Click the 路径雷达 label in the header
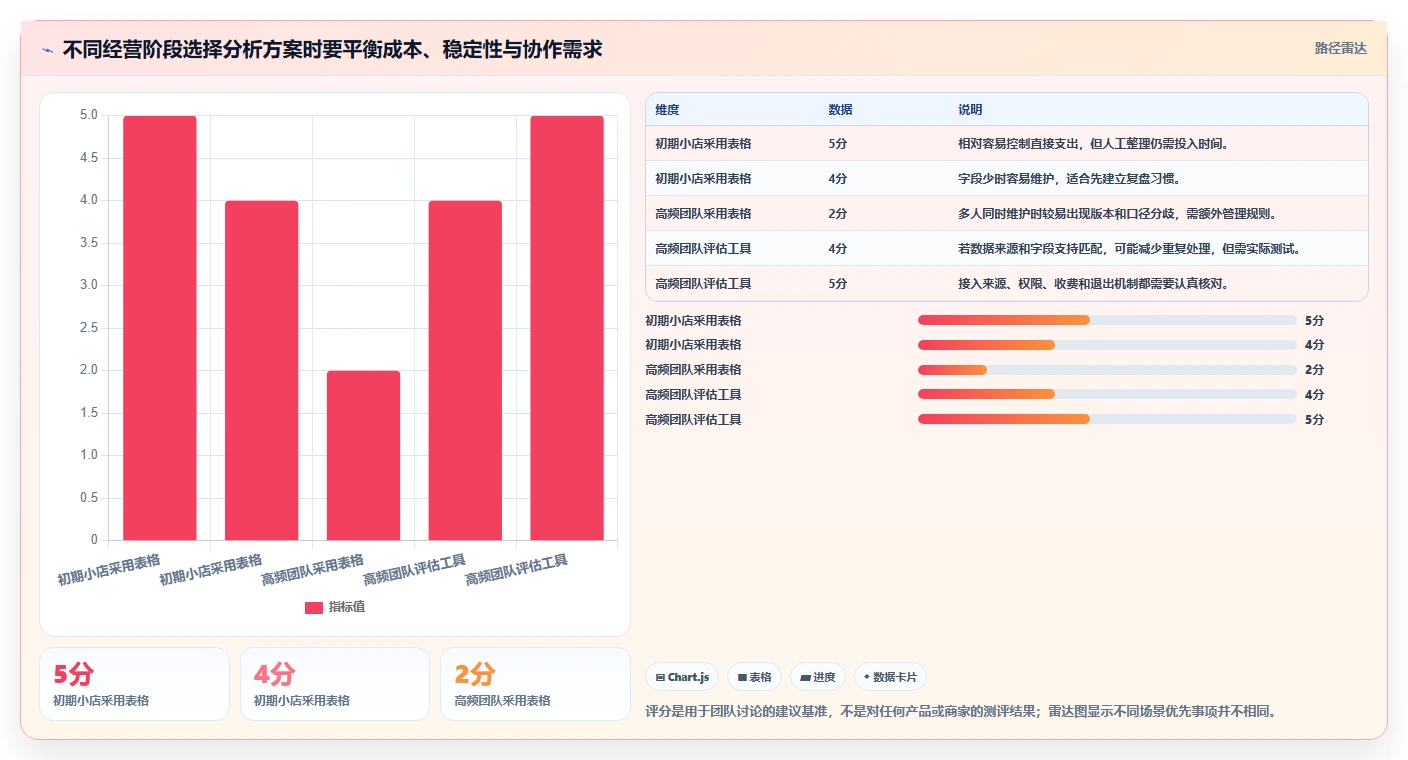 pos(1340,48)
